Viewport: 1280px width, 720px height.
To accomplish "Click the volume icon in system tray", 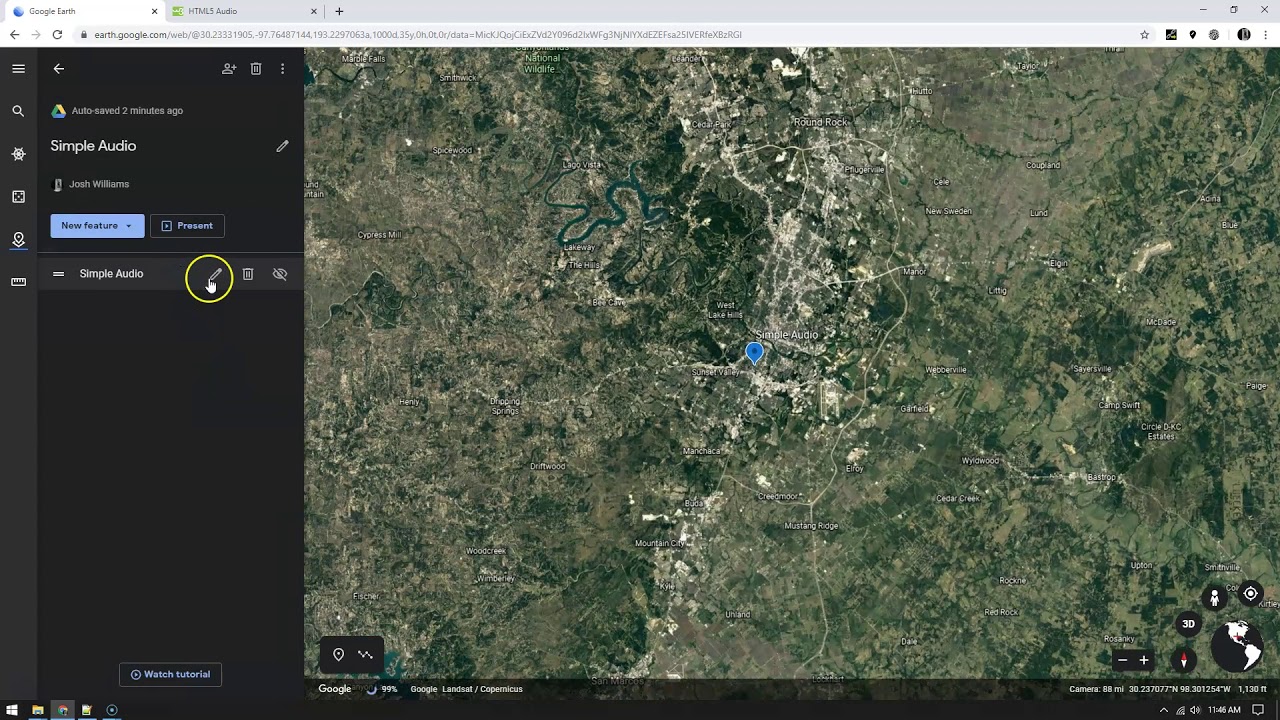I will (1195, 710).
